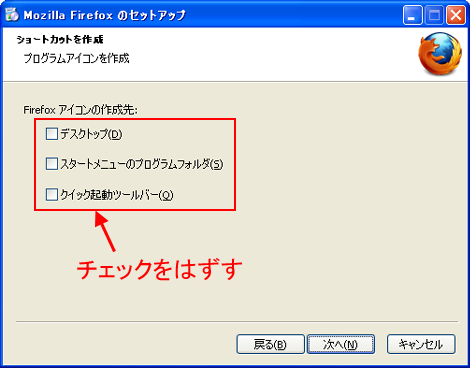This screenshot has height=368, width=470.
Task: Click the installer icon in title bar
Action: pyautogui.click(x=12, y=15)
